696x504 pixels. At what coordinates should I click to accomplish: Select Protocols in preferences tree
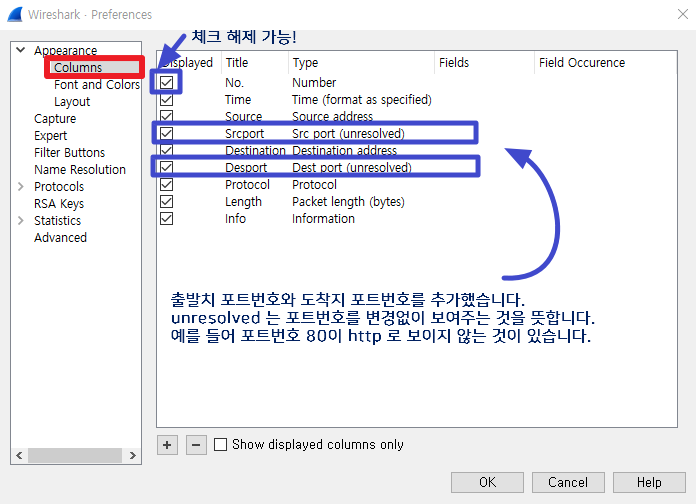coord(59,187)
